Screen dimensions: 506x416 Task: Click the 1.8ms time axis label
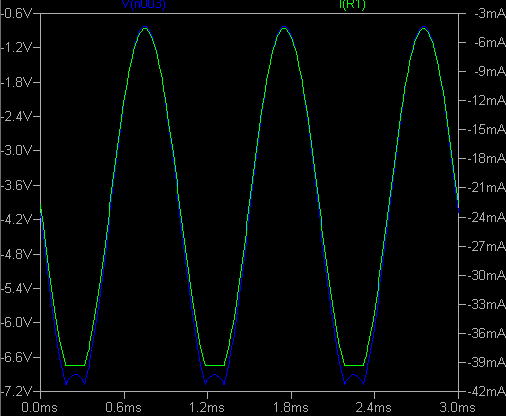click(291, 407)
